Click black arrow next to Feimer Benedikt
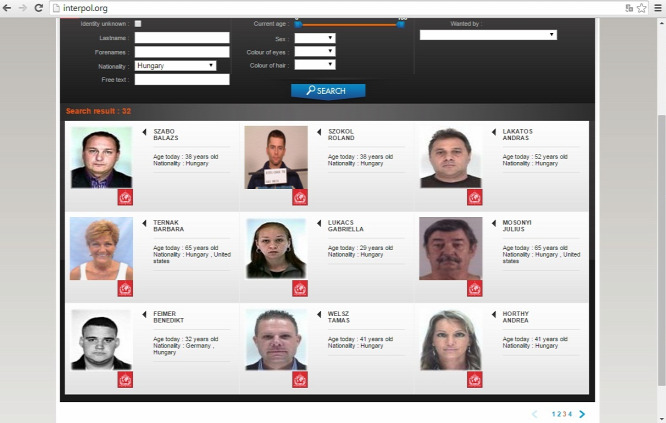The image size is (666, 423). [144, 314]
